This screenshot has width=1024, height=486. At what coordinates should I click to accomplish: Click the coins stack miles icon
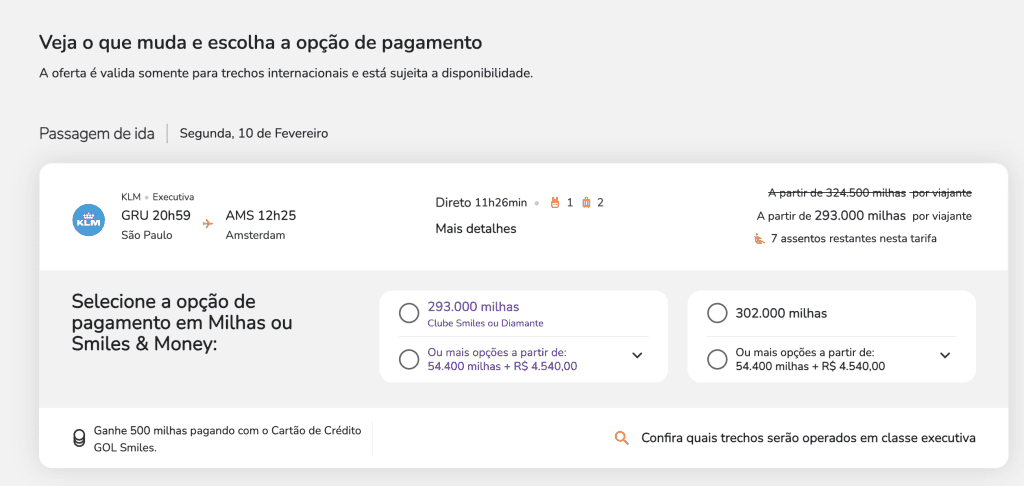(79, 438)
